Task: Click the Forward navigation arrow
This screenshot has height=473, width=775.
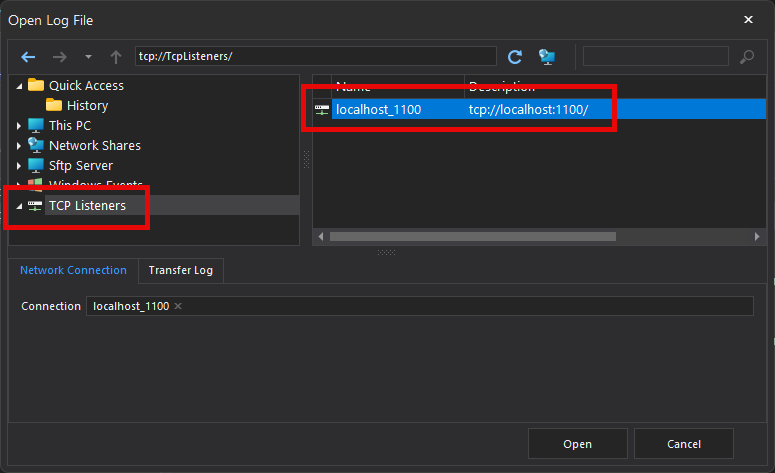Action: 60,57
